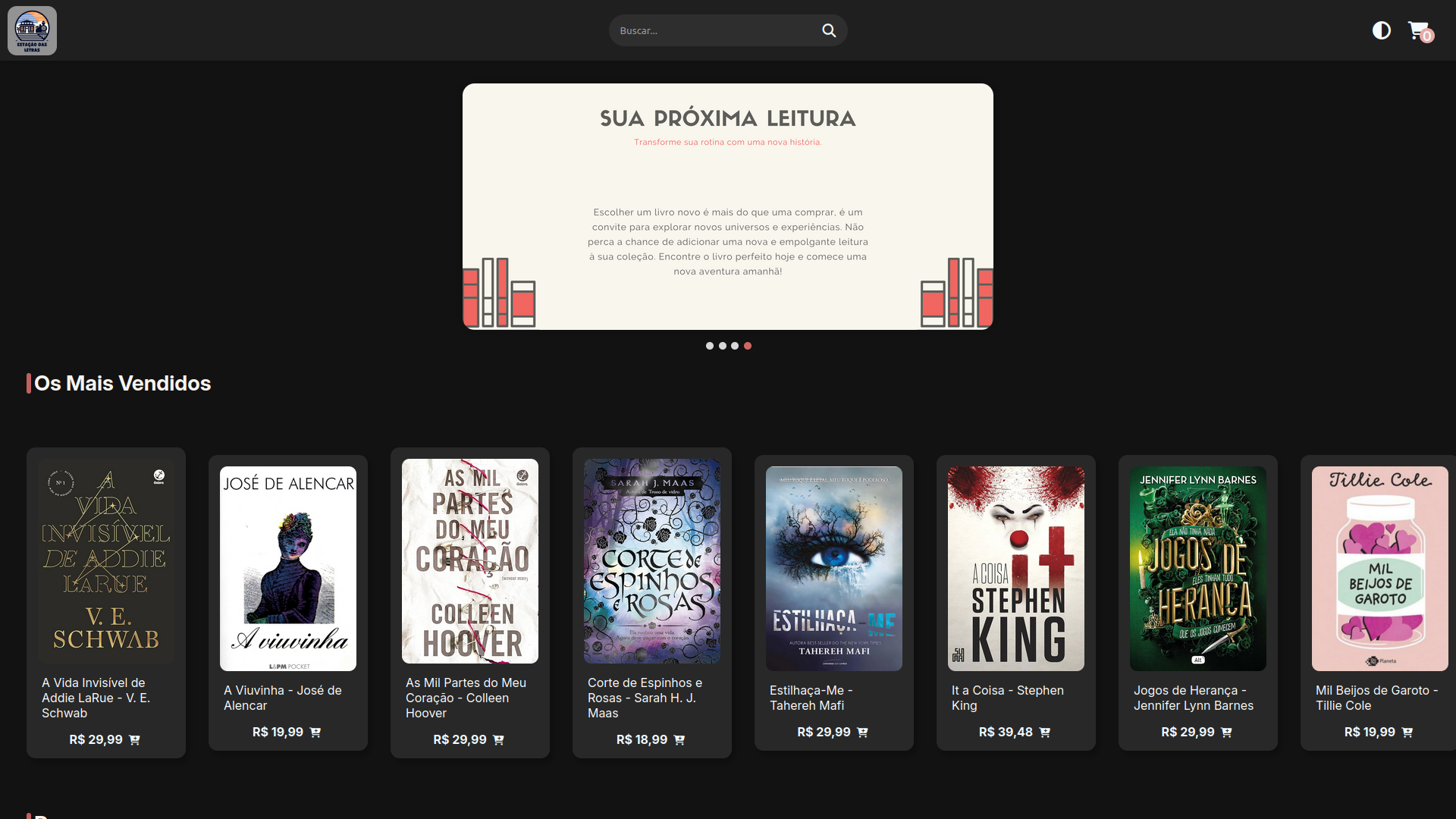Add Jogos de Herança to cart

click(x=1226, y=733)
